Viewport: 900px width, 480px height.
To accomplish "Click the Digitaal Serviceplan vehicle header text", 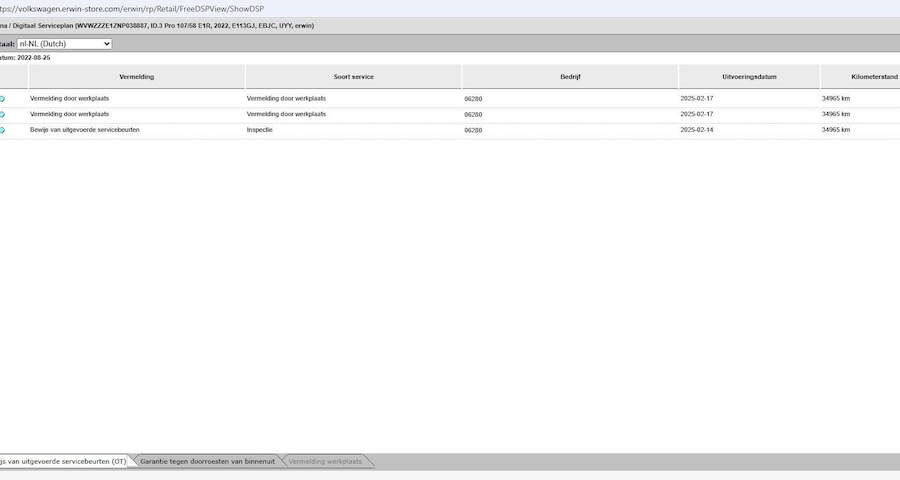I will [160, 25].
